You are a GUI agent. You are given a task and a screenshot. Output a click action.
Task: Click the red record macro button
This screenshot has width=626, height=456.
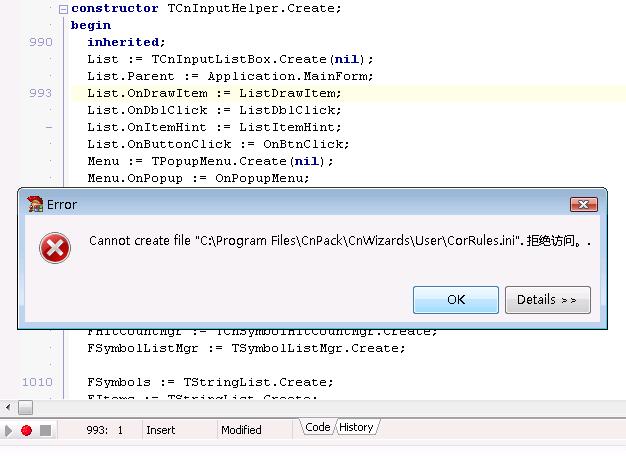pos(27,430)
